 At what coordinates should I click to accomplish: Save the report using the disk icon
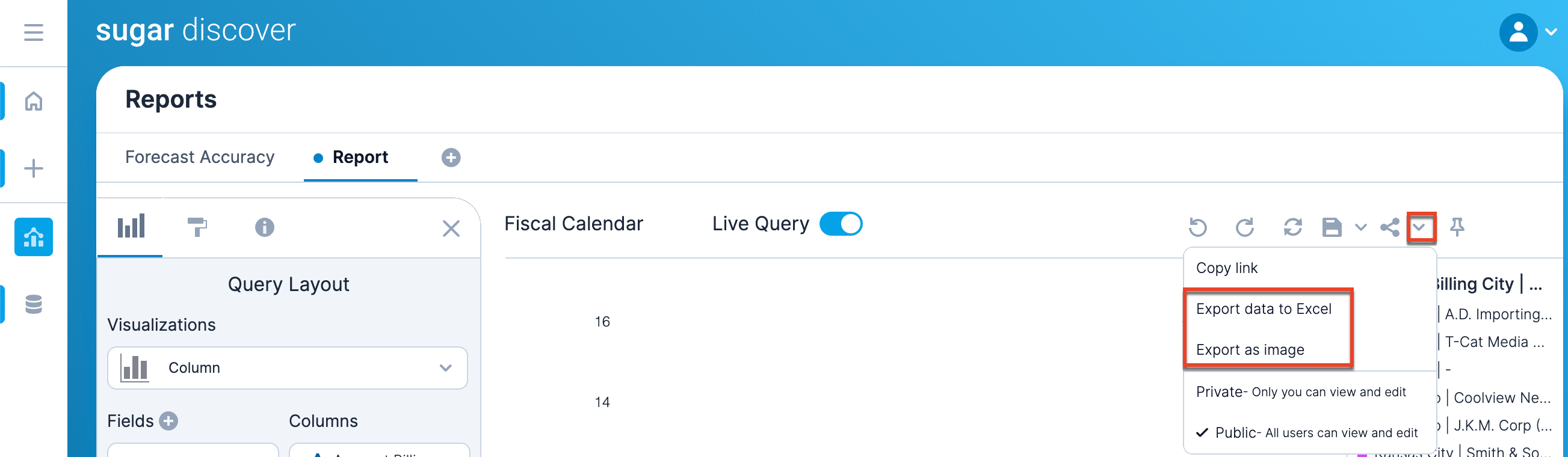click(x=1331, y=227)
